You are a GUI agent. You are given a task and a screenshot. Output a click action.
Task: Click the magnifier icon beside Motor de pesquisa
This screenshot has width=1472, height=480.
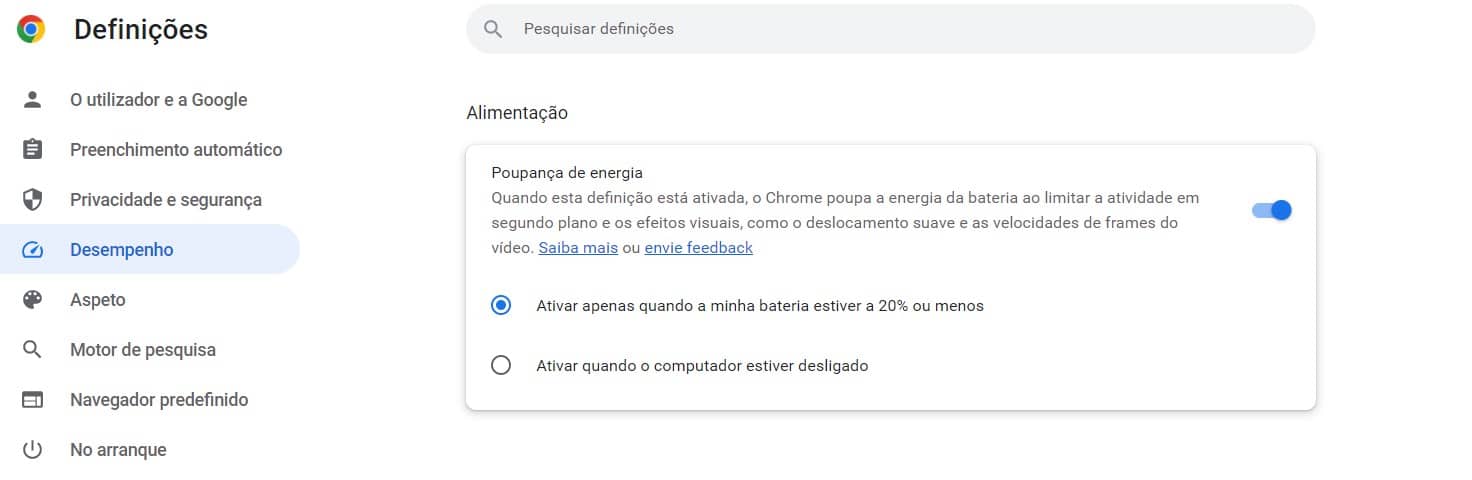coord(33,350)
